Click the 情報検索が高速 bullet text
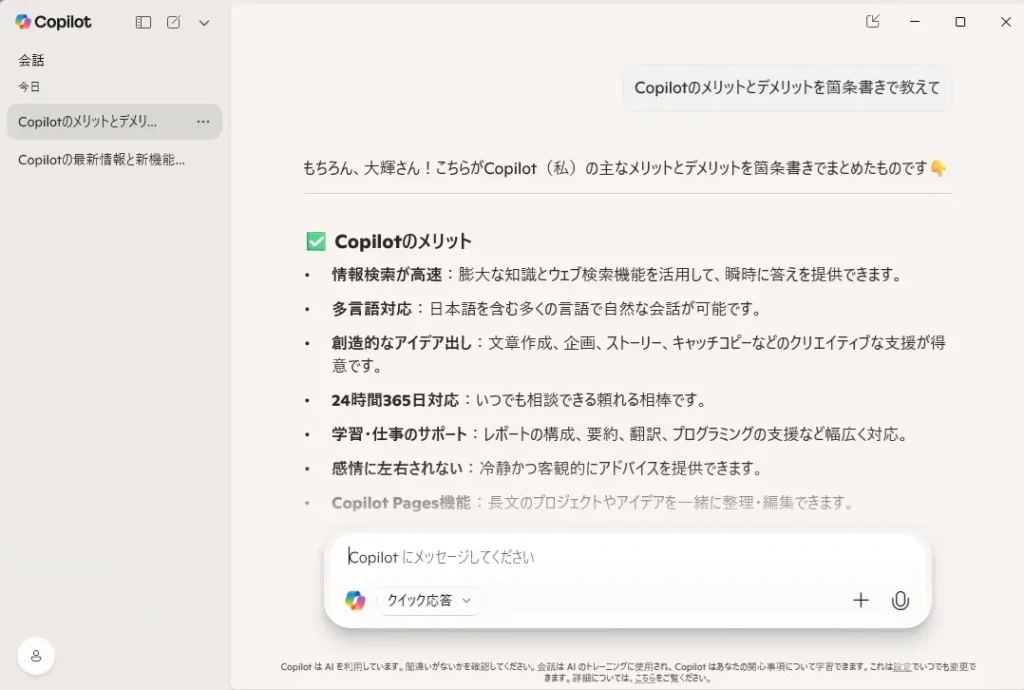 click(616, 275)
